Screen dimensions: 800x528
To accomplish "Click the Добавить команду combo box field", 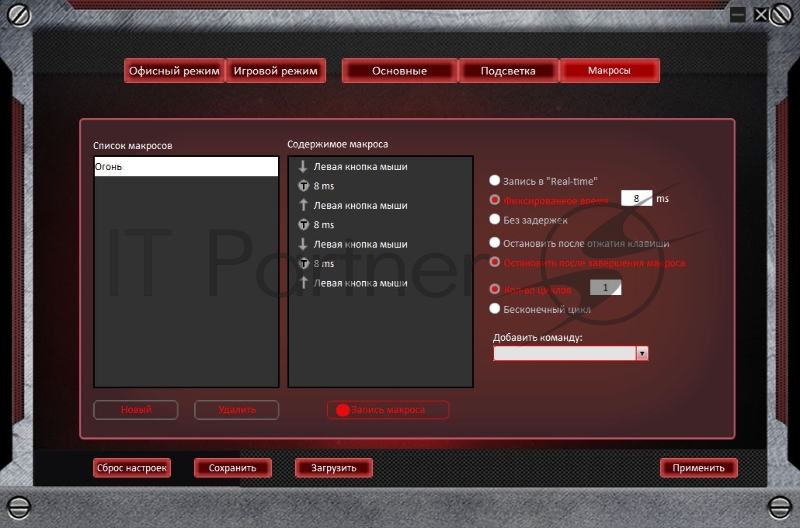I will [x=564, y=353].
